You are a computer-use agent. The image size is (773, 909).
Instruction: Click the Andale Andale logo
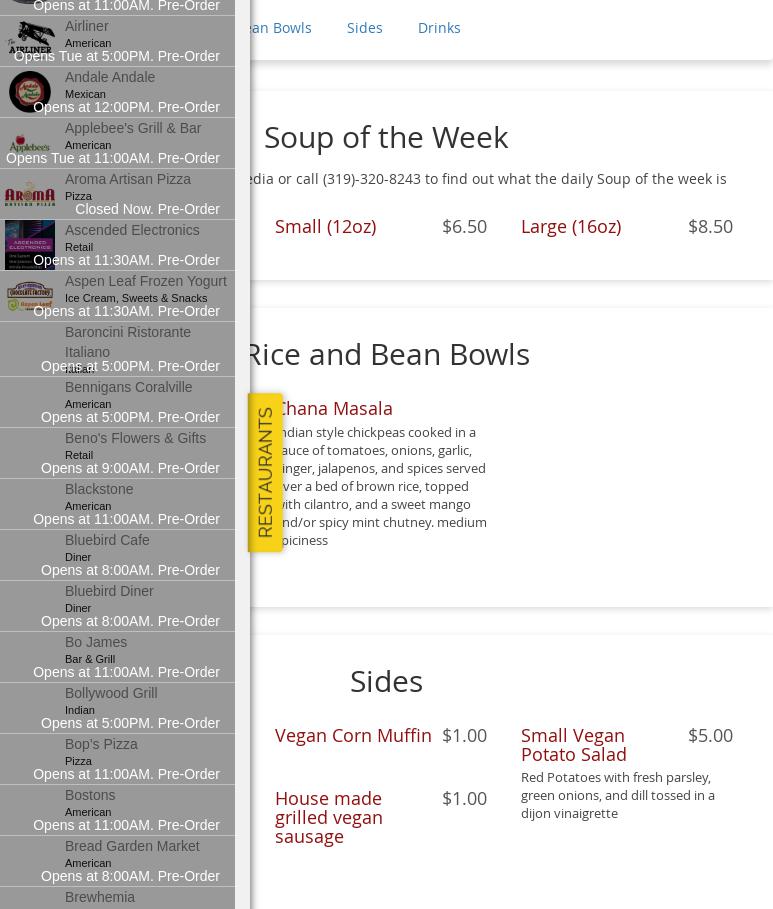(30, 91)
